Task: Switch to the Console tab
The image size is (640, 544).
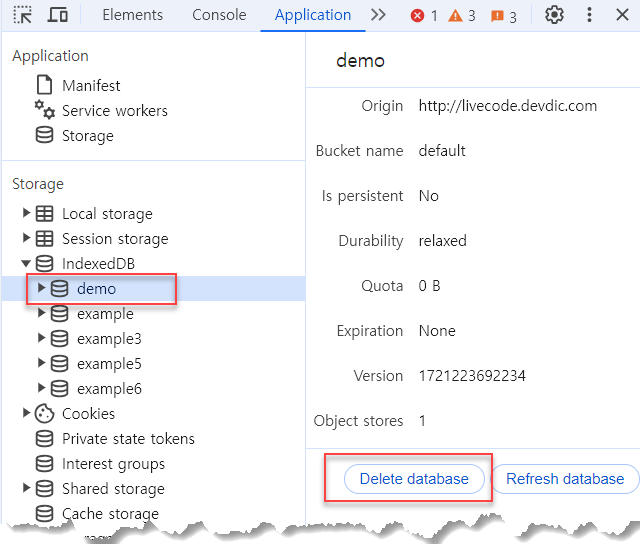Action: click(x=219, y=15)
